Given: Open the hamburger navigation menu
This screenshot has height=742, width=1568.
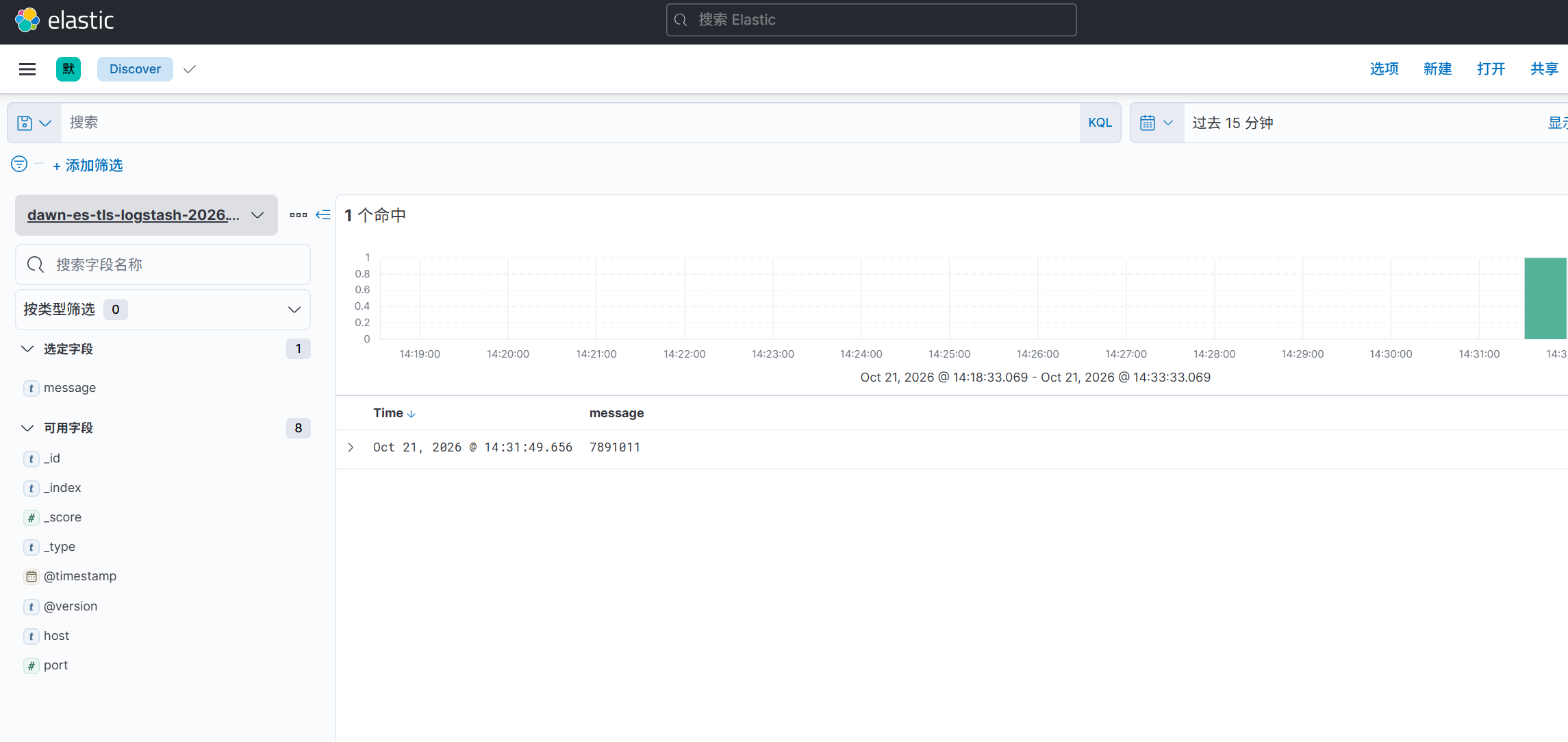Looking at the screenshot, I should pyautogui.click(x=27, y=69).
